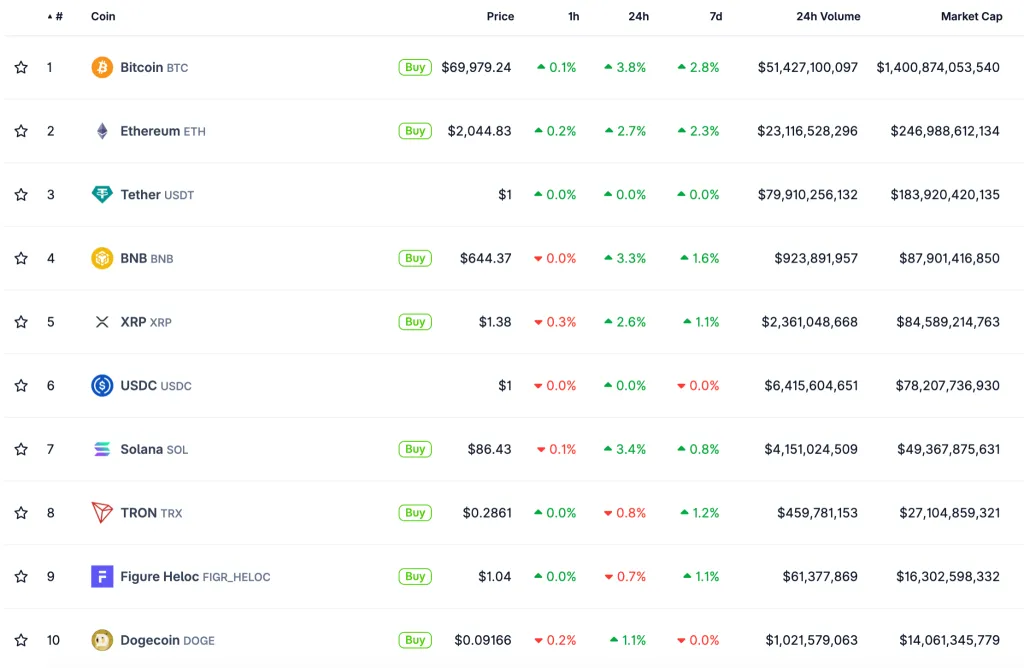Sort table by Market Cap header

click(x=971, y=16)
